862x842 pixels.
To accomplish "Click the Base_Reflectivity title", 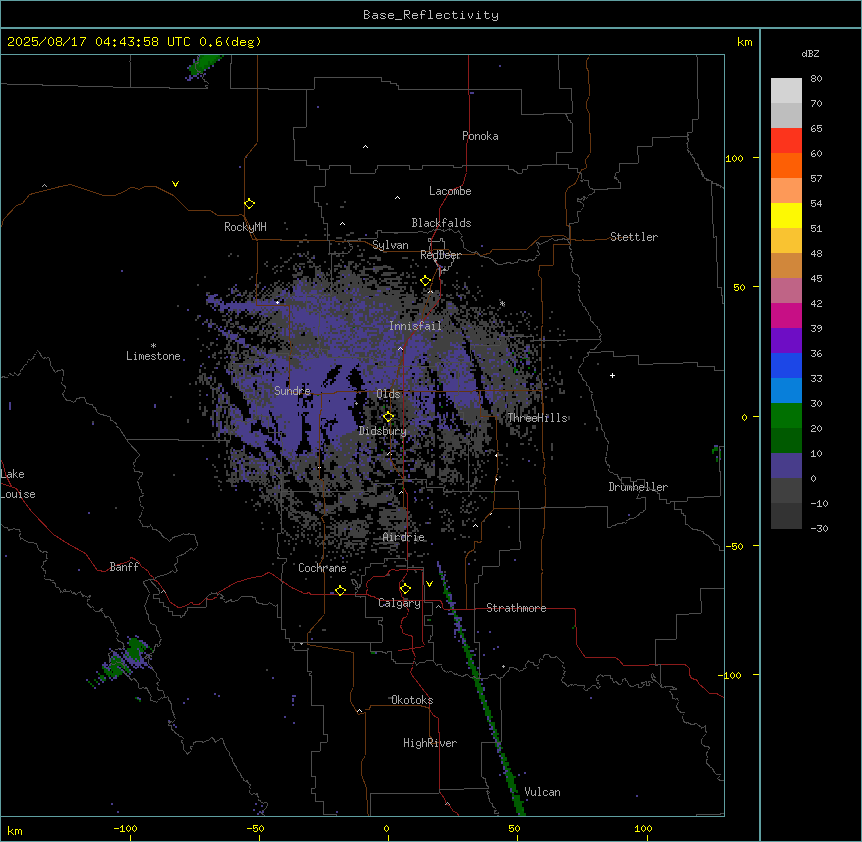I will click(x=431, y=15).
